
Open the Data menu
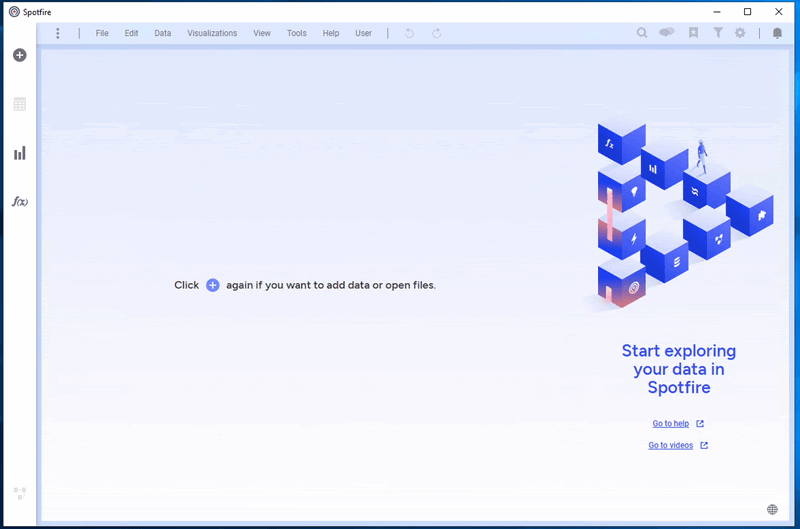[162, 33]
